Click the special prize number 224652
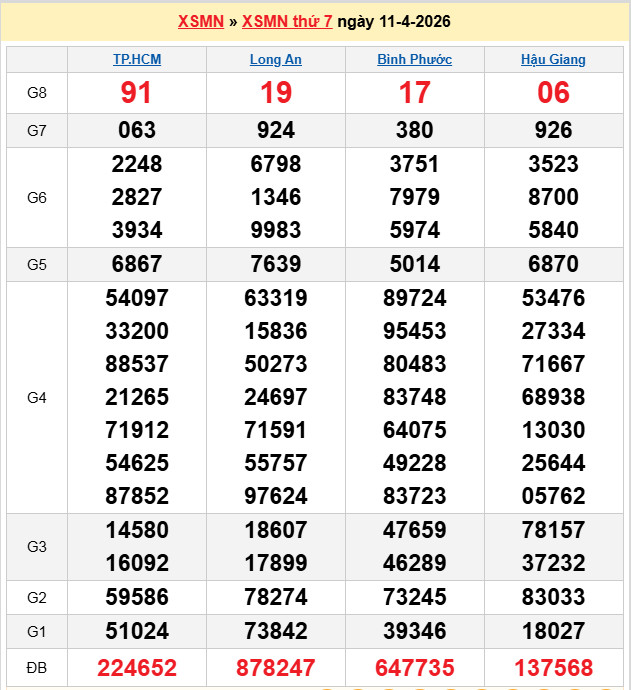The width and height of the screenshot is (631, 690). pos(137,668)
